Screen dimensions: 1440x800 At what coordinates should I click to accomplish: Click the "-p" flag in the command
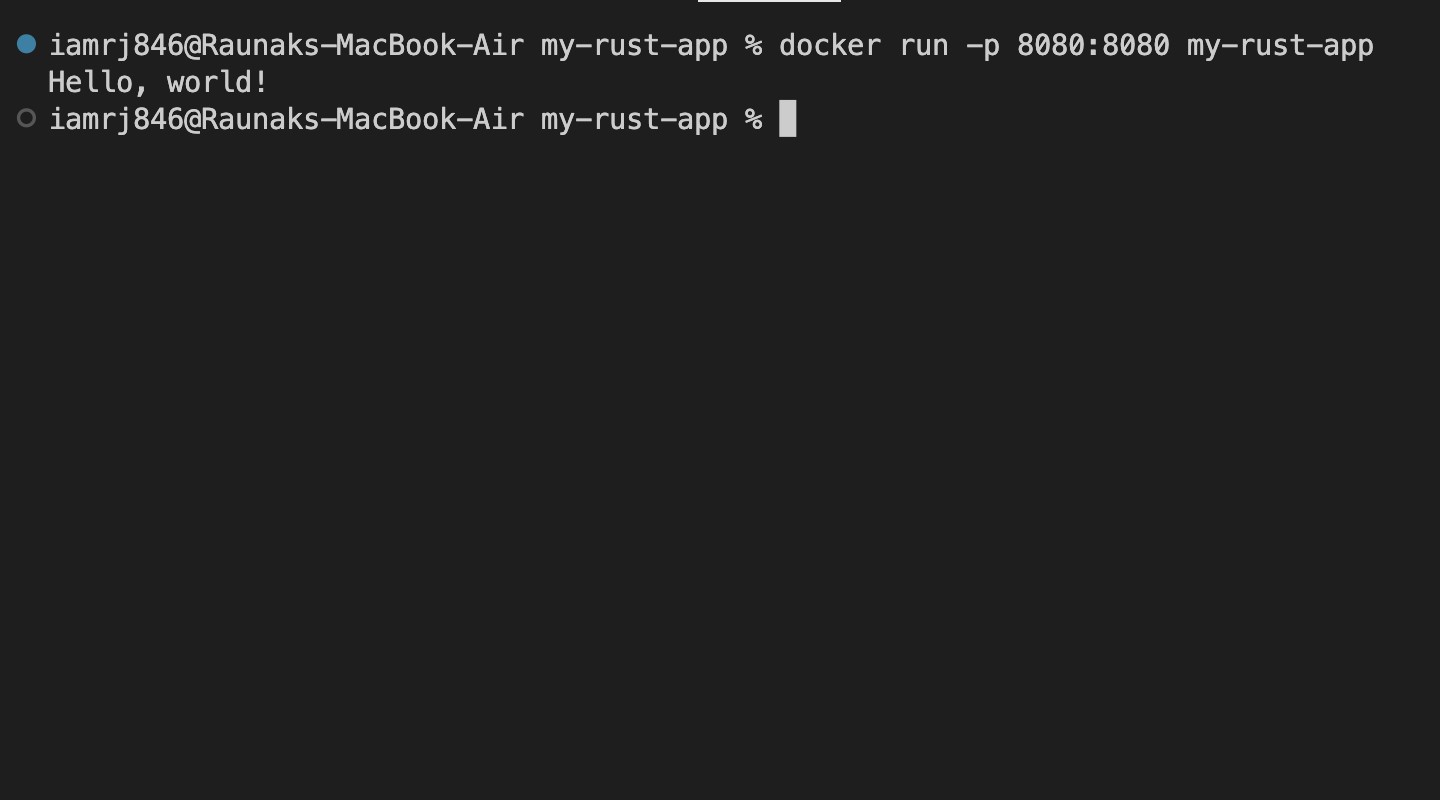pos(983,46)
